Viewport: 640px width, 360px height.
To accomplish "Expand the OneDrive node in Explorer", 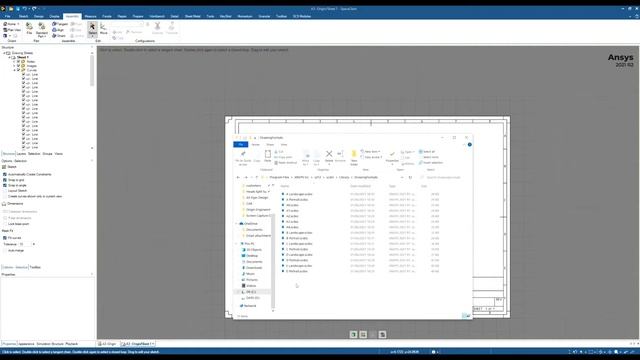I will tap(236, 224).
